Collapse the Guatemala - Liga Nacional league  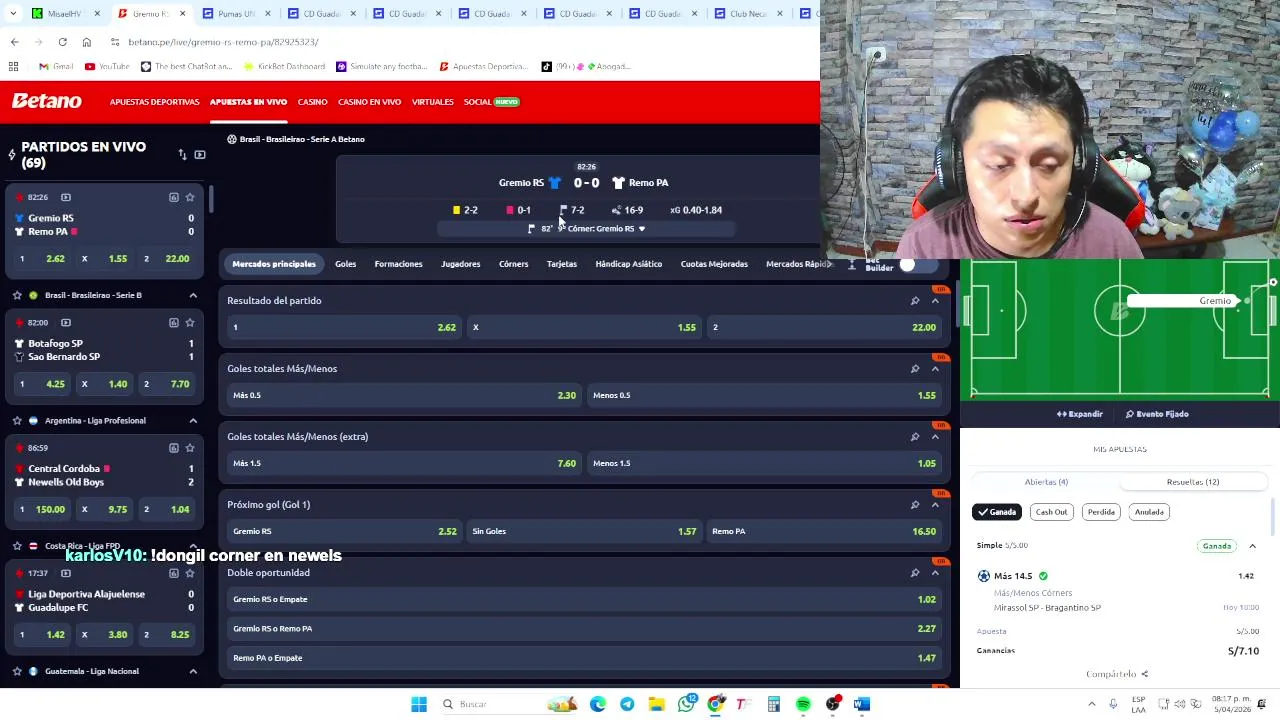point(193,671)
